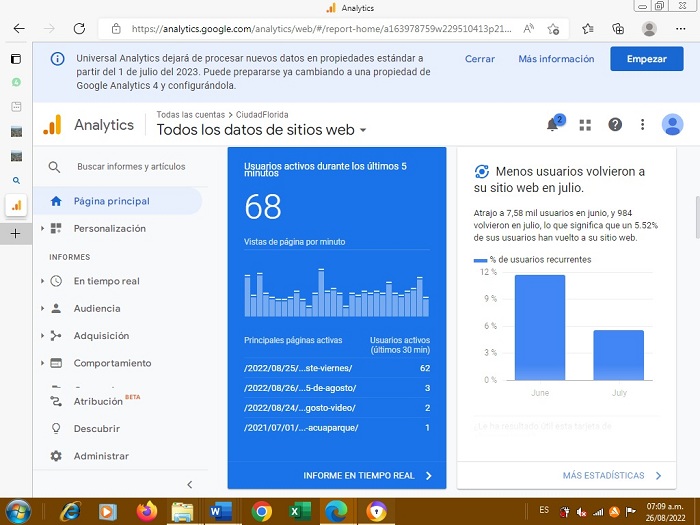The image size is (700, 525).
Task: Click the Buscar informes y artículos field
Action: click(x=131, y=167)
